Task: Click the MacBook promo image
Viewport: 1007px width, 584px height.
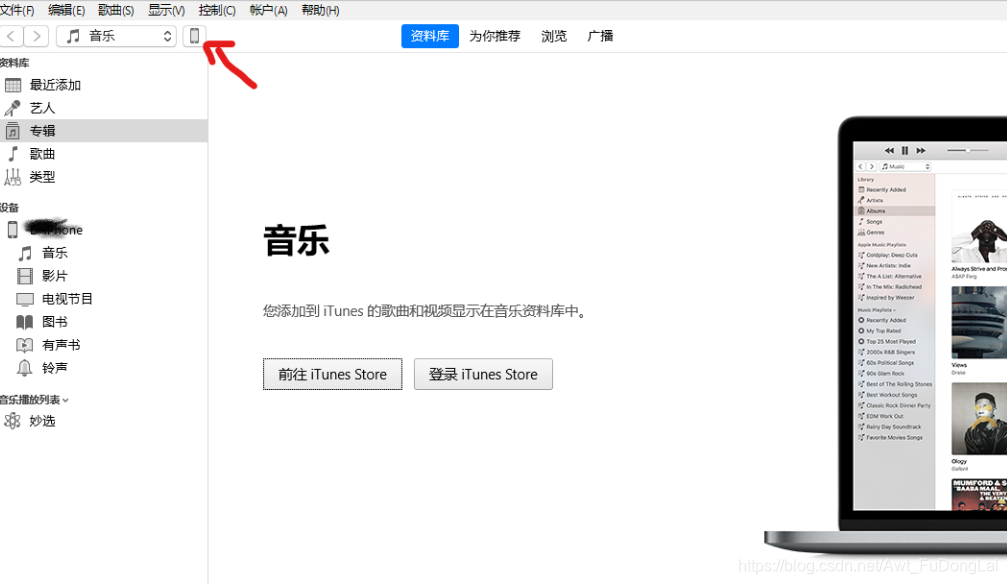Action: pyautogui.click(x=886, y=334)
